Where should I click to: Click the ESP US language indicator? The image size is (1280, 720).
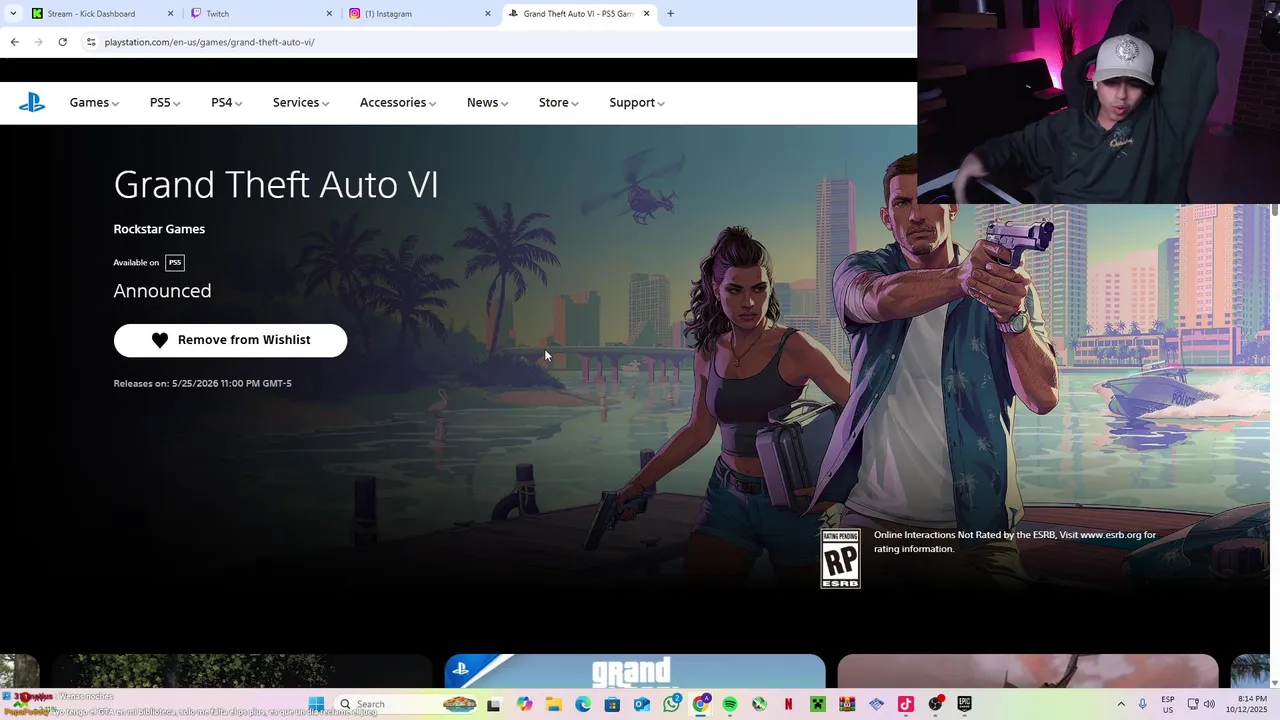point(1168,704)
